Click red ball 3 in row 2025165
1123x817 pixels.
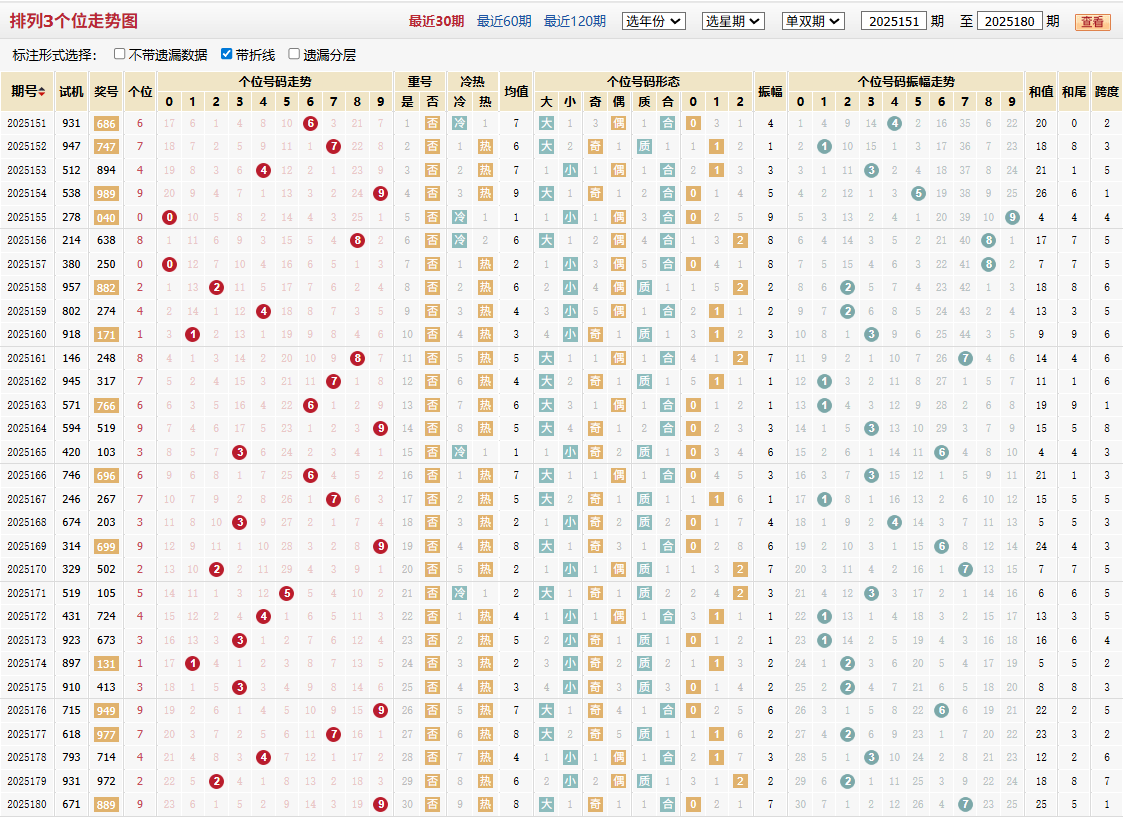tap(240, 452)
